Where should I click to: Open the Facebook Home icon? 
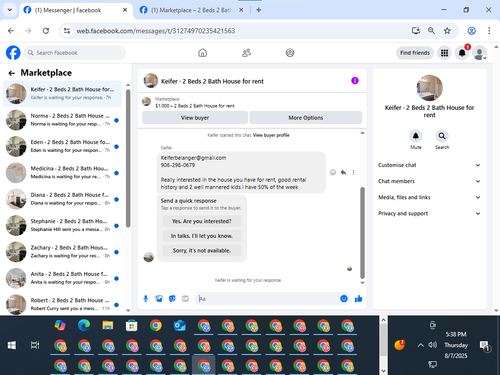(202, 53)
